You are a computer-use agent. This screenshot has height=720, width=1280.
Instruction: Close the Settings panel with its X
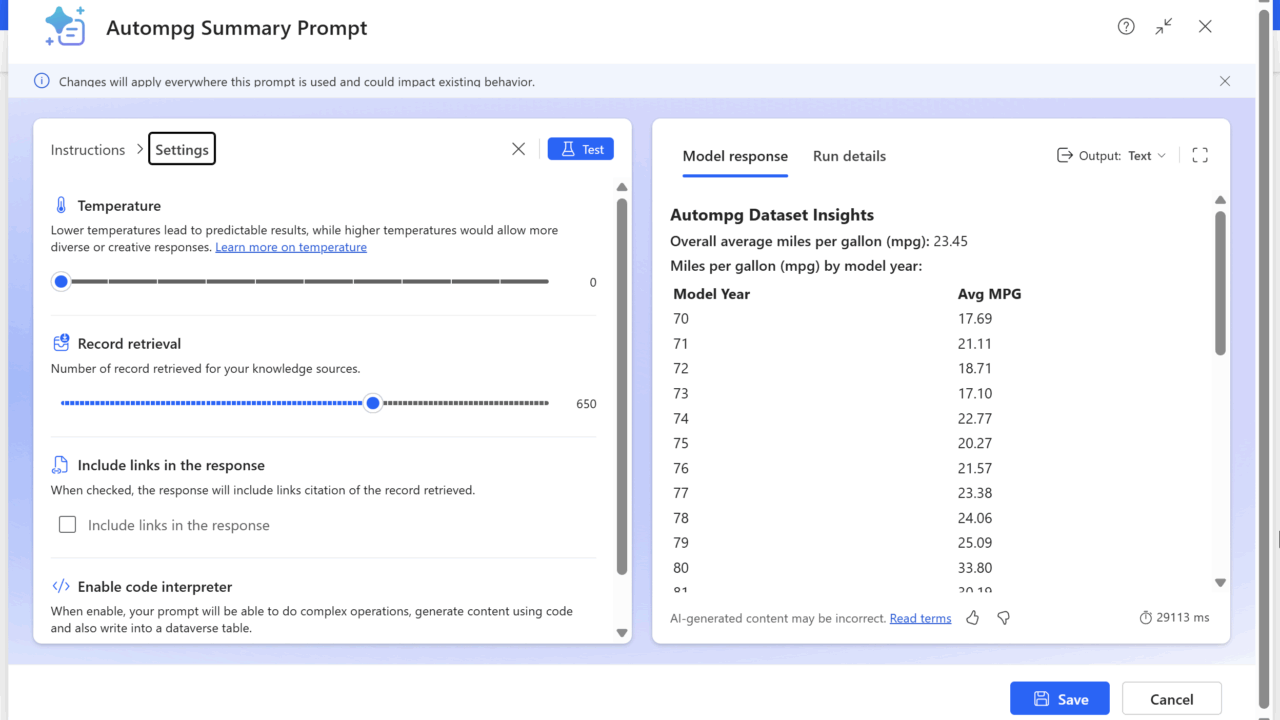[x=518, y=149]
